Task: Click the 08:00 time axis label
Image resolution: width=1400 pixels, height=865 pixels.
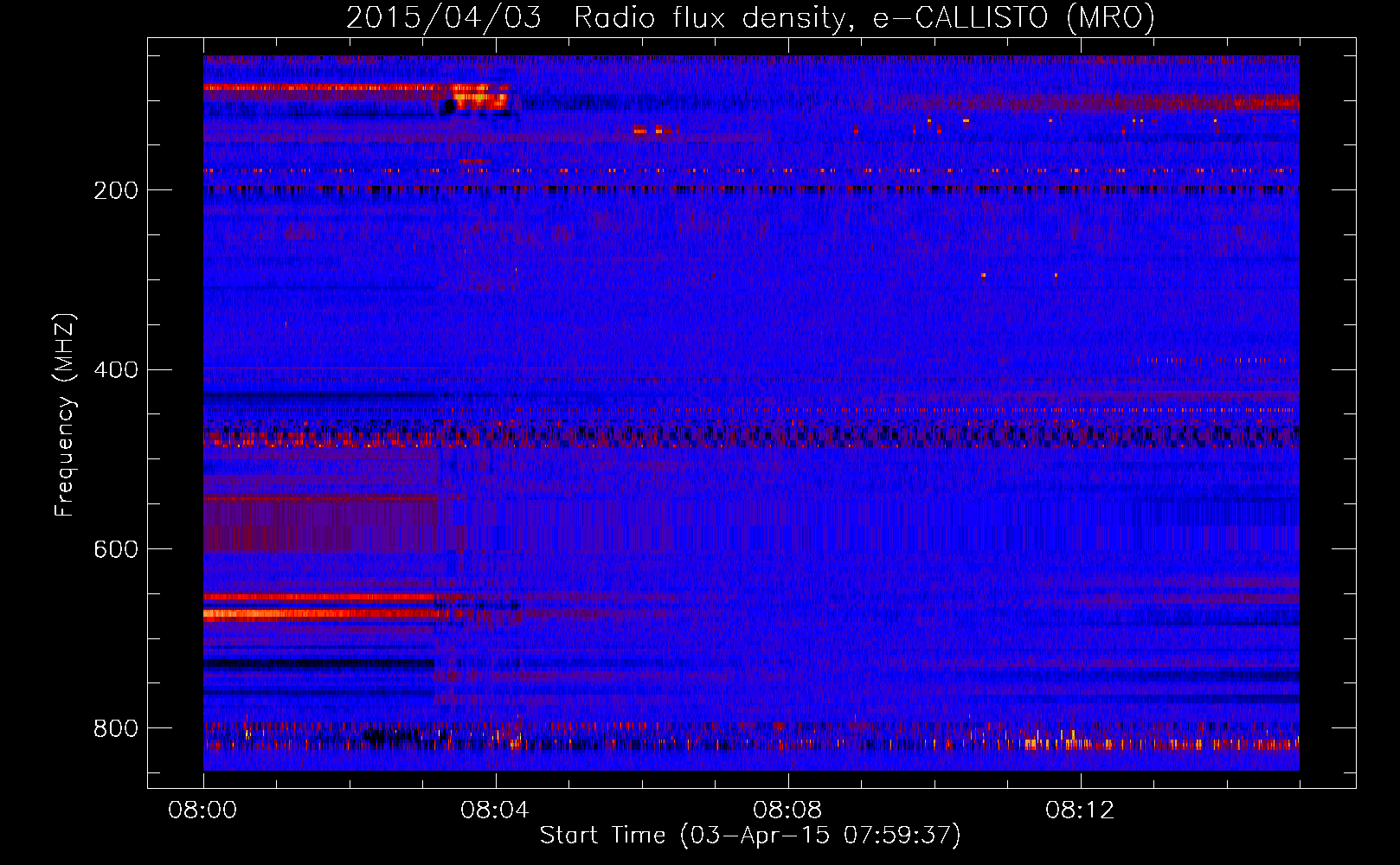Action: [x=203, y=811]
